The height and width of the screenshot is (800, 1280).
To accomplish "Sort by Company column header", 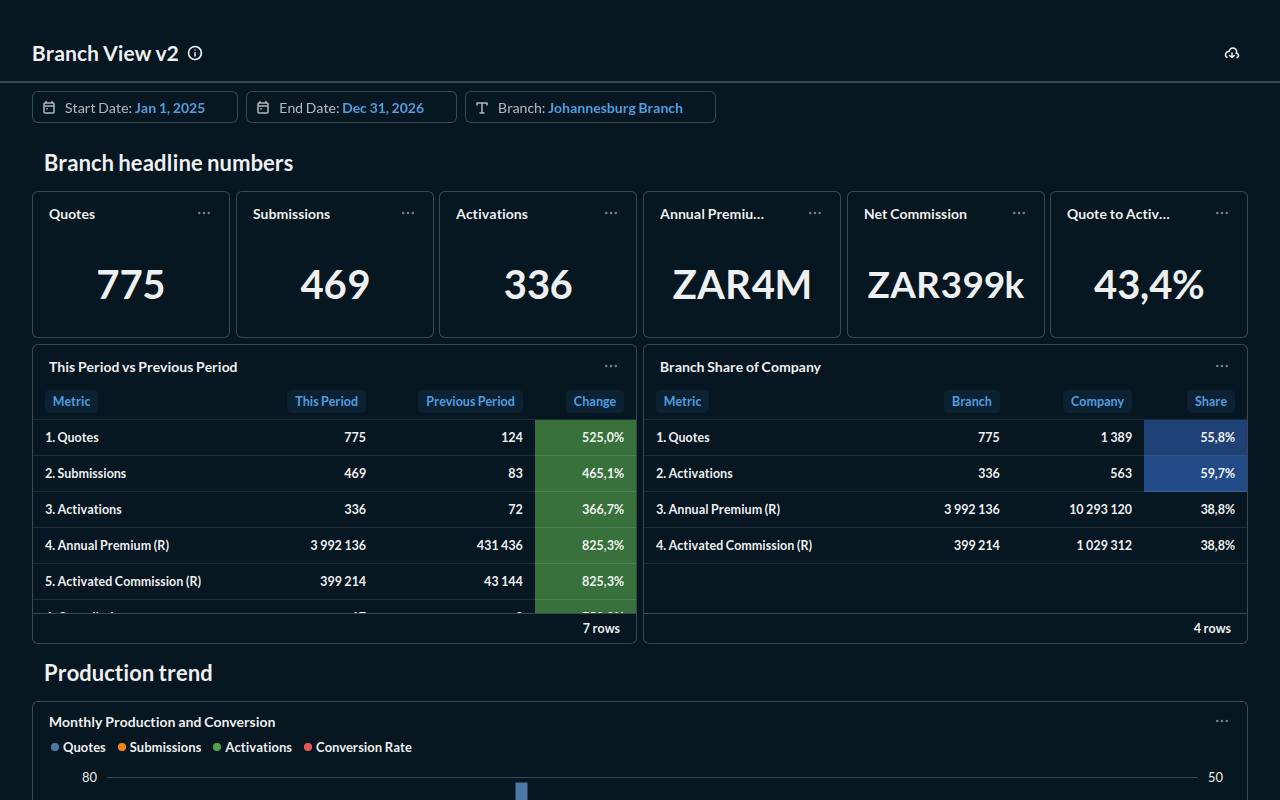I will [x=1097, y=401].
